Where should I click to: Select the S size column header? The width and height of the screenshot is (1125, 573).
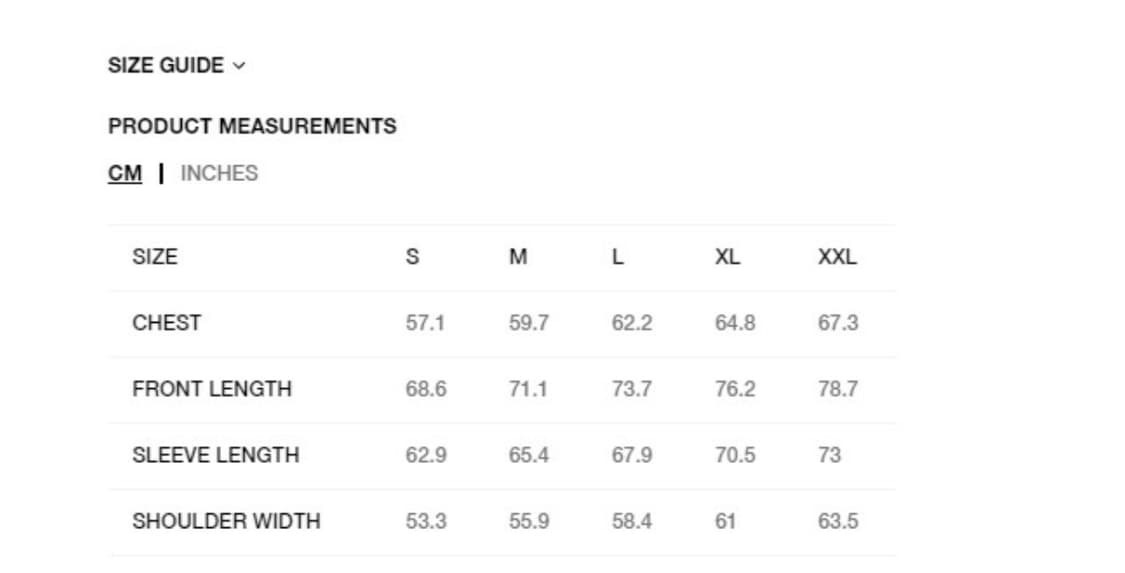pyautogui.click(x=412, y=257)
